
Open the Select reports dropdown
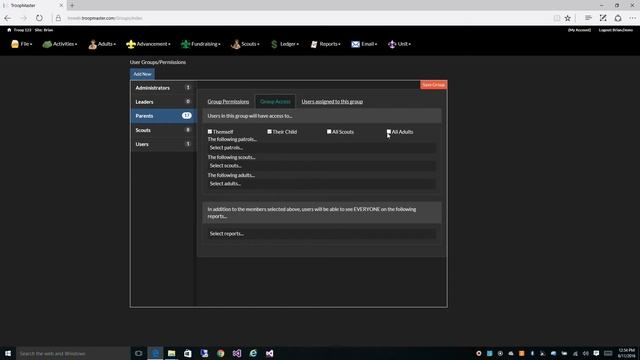pyautogui.click(x=321, y=233)
